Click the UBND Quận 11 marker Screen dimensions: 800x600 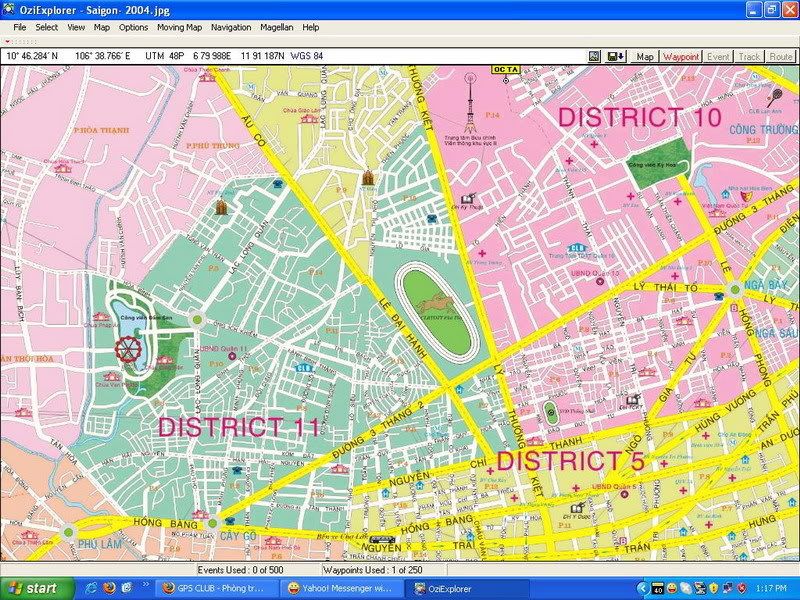[232, 356]
